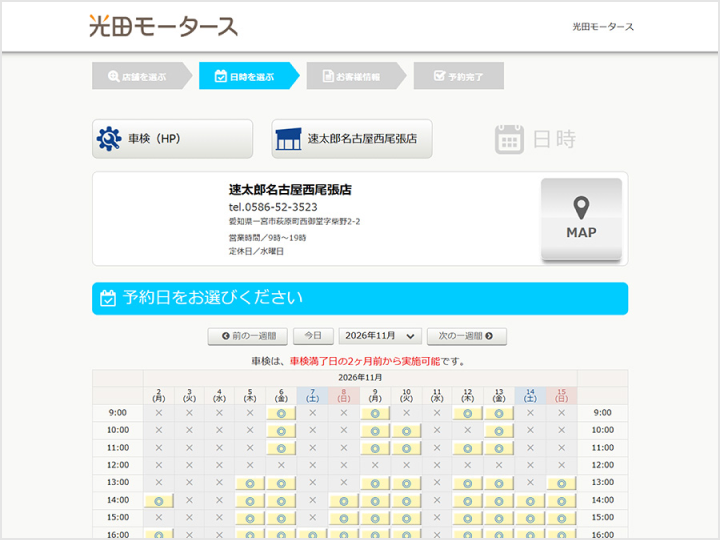Click the 速太郎名古屋西尾張店 store button
The image size is (720, 540).
point(352,139)
